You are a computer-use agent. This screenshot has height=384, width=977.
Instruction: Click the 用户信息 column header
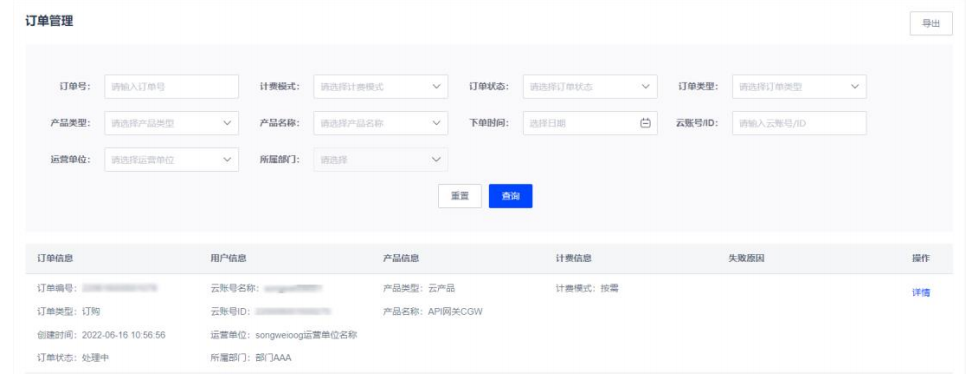(229, 258)
